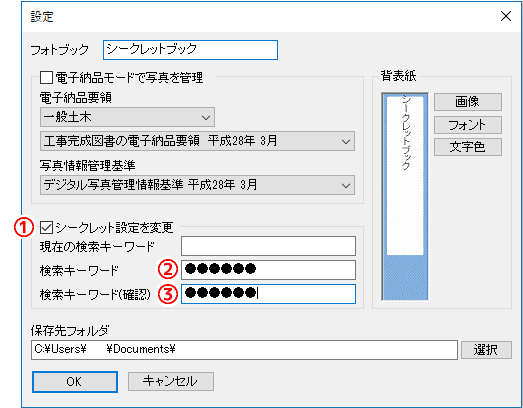The image size is (523, 408).
Task: Click blue lower area of spine preview
Action: pyautogui.click(x=405, y=278)
